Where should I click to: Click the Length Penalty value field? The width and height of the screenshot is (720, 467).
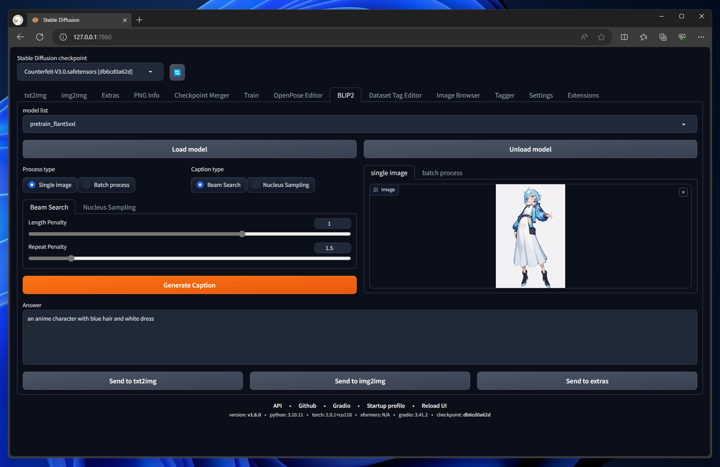(x=332, y=224)
